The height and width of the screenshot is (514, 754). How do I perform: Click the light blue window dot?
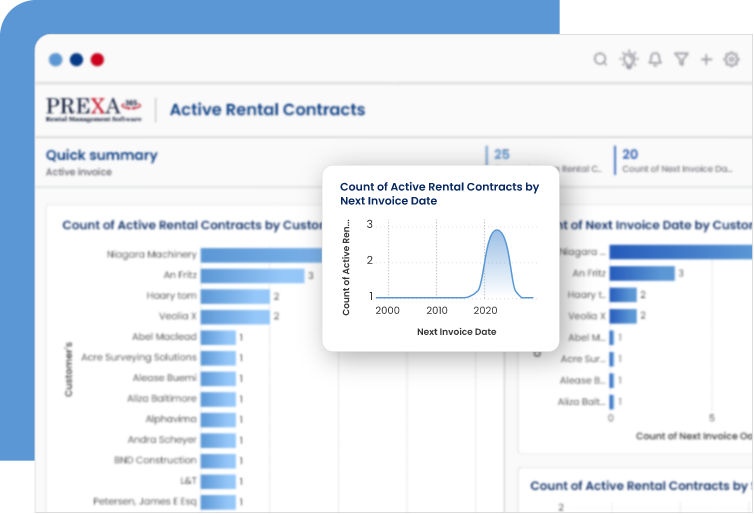coord(55,60)
